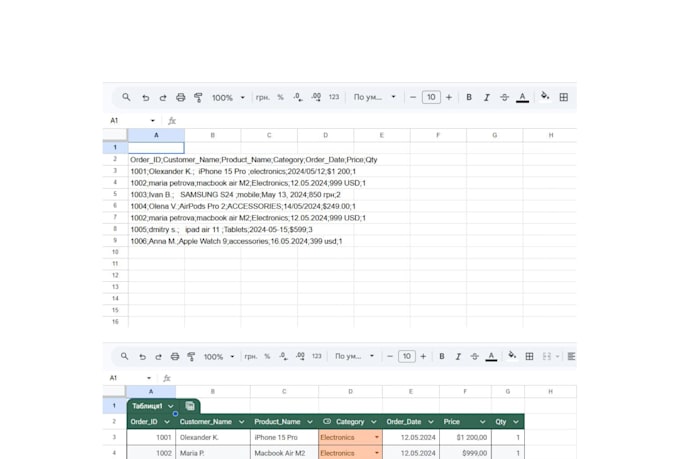Open borders menu in upper toolbar
The height and width of the screenshot is (459, 680).
(564, 97)
